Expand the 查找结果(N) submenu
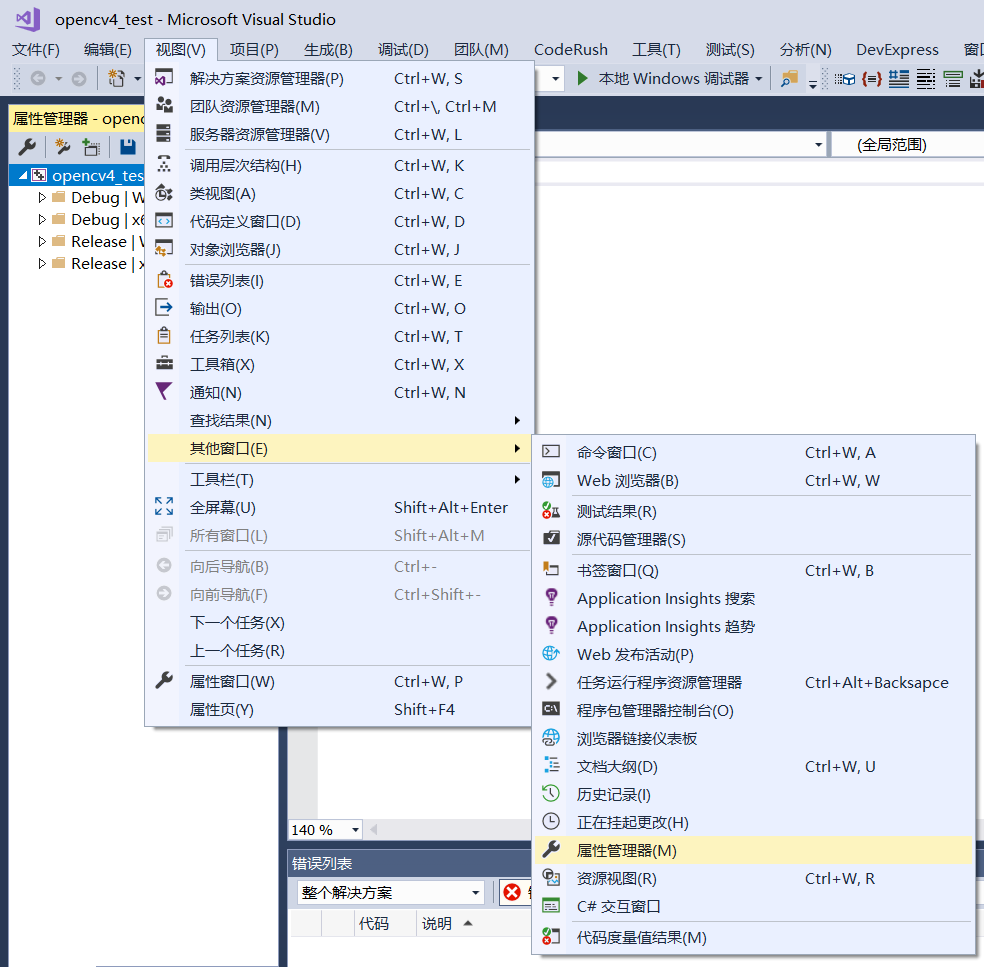The image size is (984, 967). [x=340, y=420]
